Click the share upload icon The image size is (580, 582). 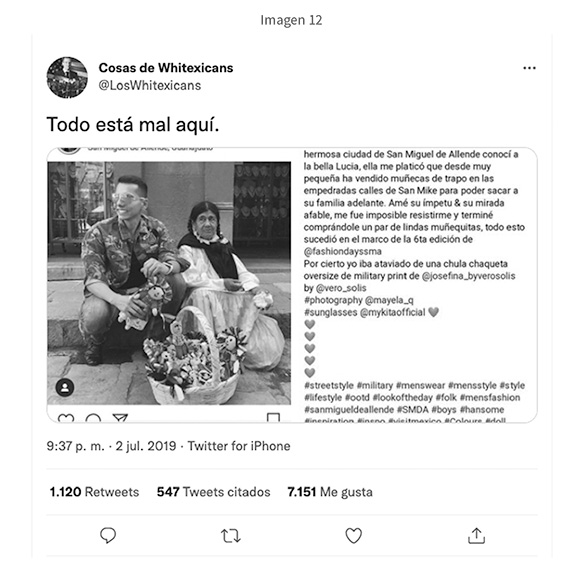[x=476, y=536]
